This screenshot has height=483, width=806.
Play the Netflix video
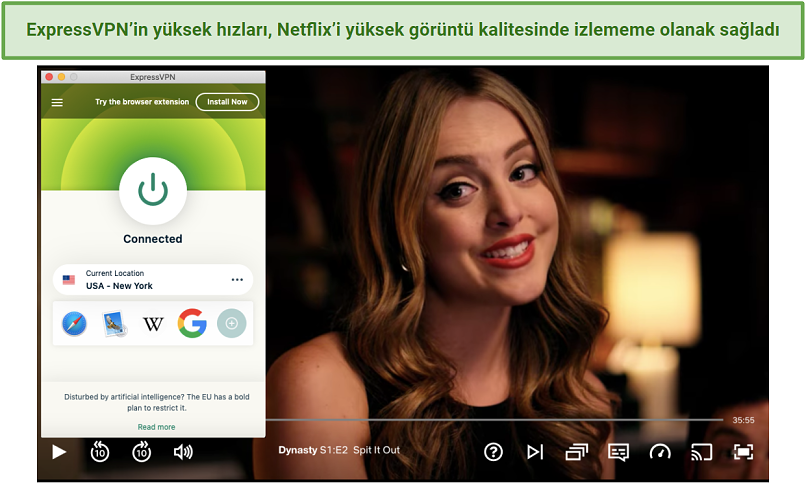pos(59,452)
